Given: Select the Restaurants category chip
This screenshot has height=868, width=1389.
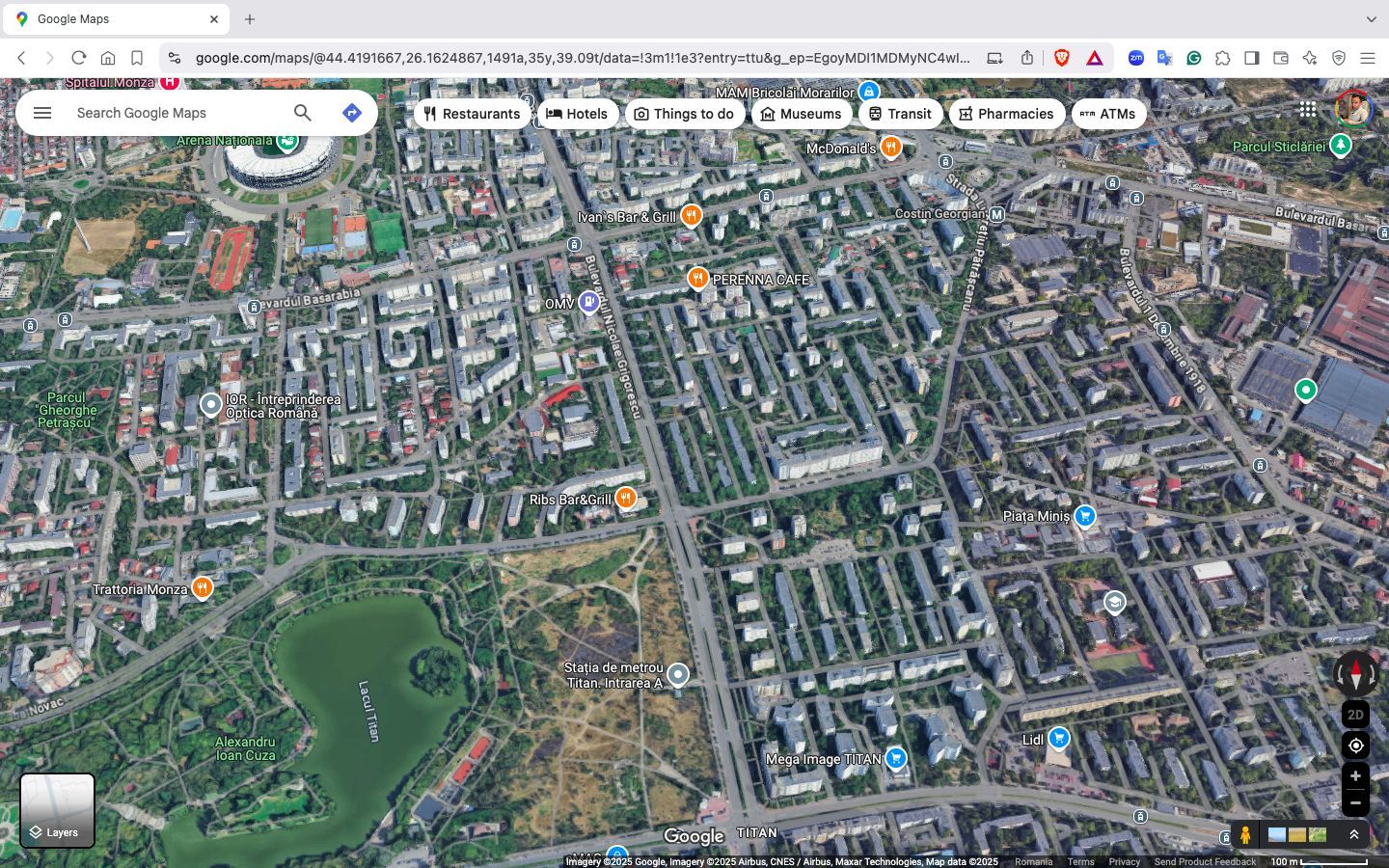Looking at the screenshot, I should click(x=472, y=114).
